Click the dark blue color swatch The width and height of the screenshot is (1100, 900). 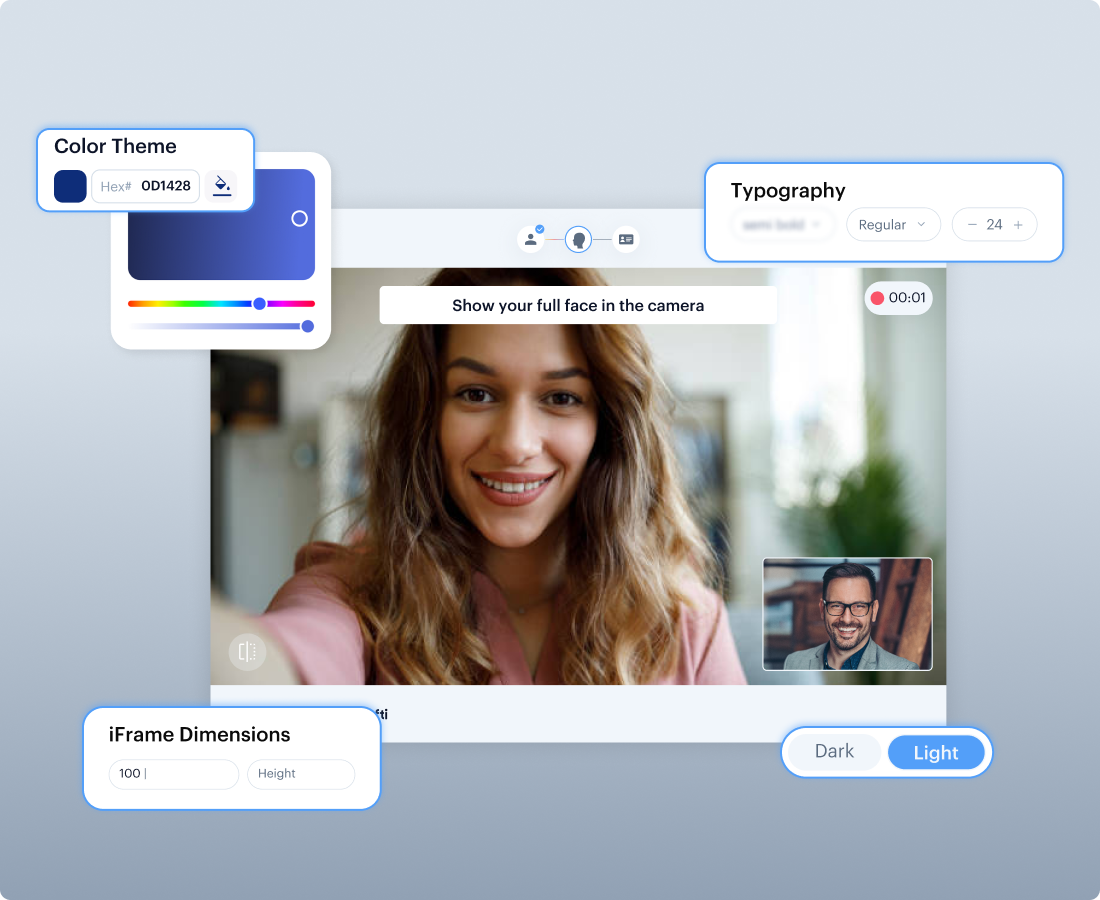(70, 186)
